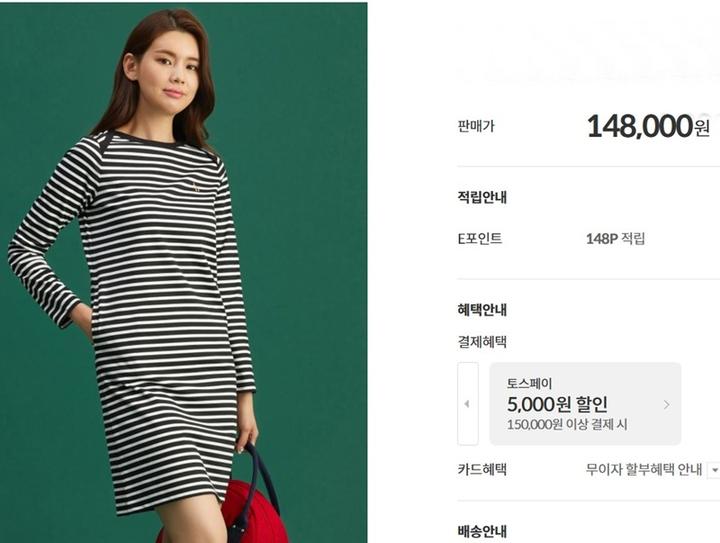
Task: Expand the 무이자 할부혜택 안내 dropdown arrow
Action: click(714, 470)
